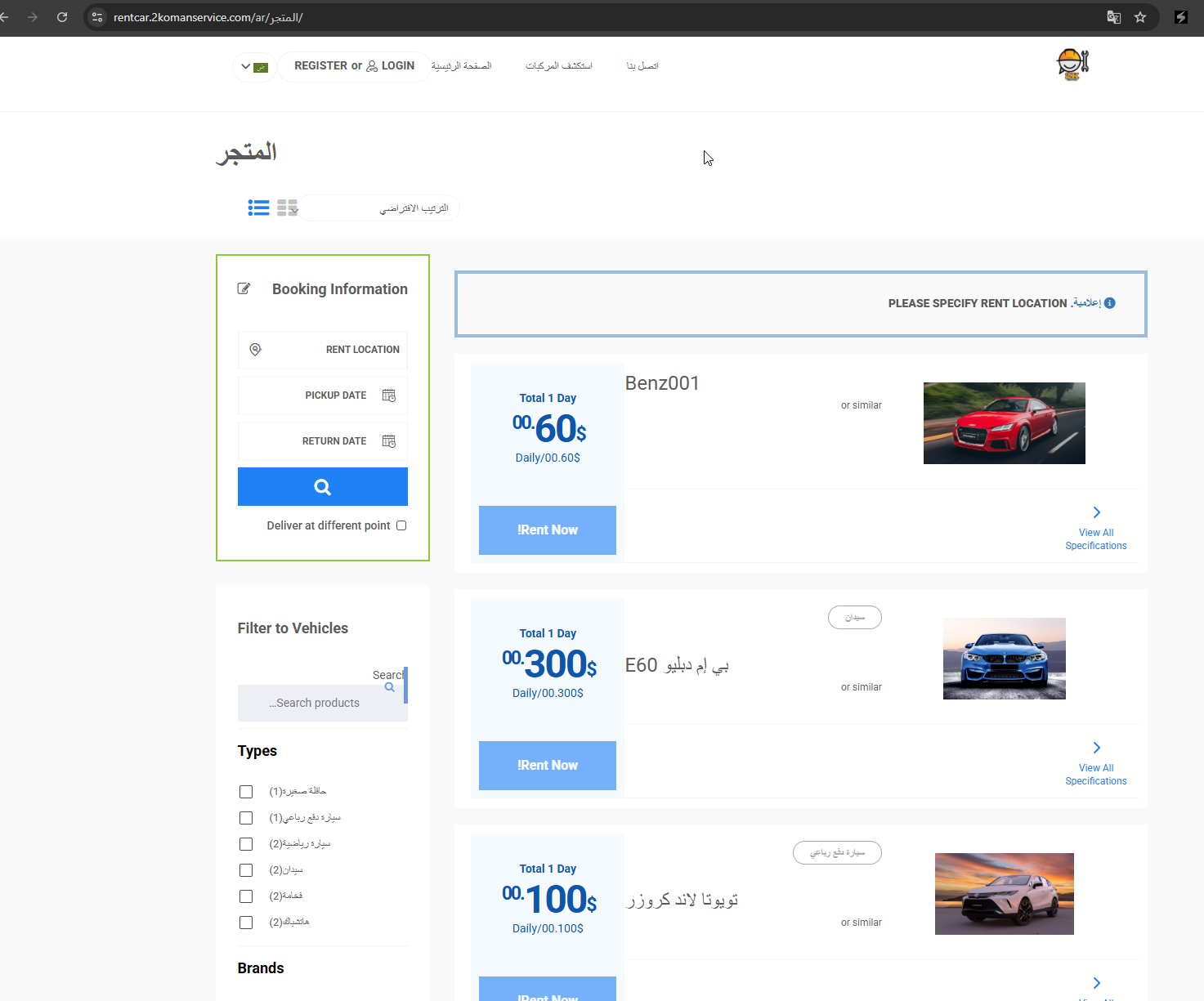Expand E60 card specifications chevron

1097,748
